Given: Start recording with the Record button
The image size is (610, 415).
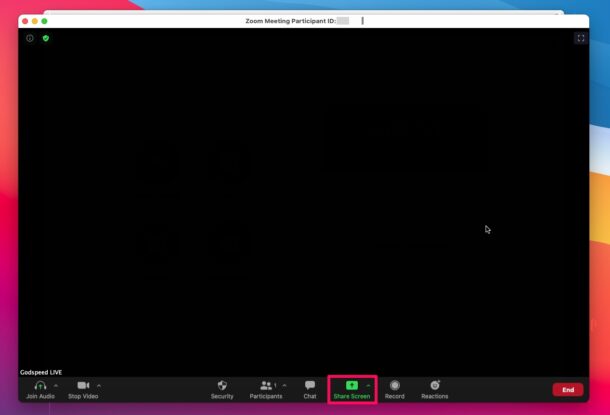Looking at the screenshot, I should point(395,390).
